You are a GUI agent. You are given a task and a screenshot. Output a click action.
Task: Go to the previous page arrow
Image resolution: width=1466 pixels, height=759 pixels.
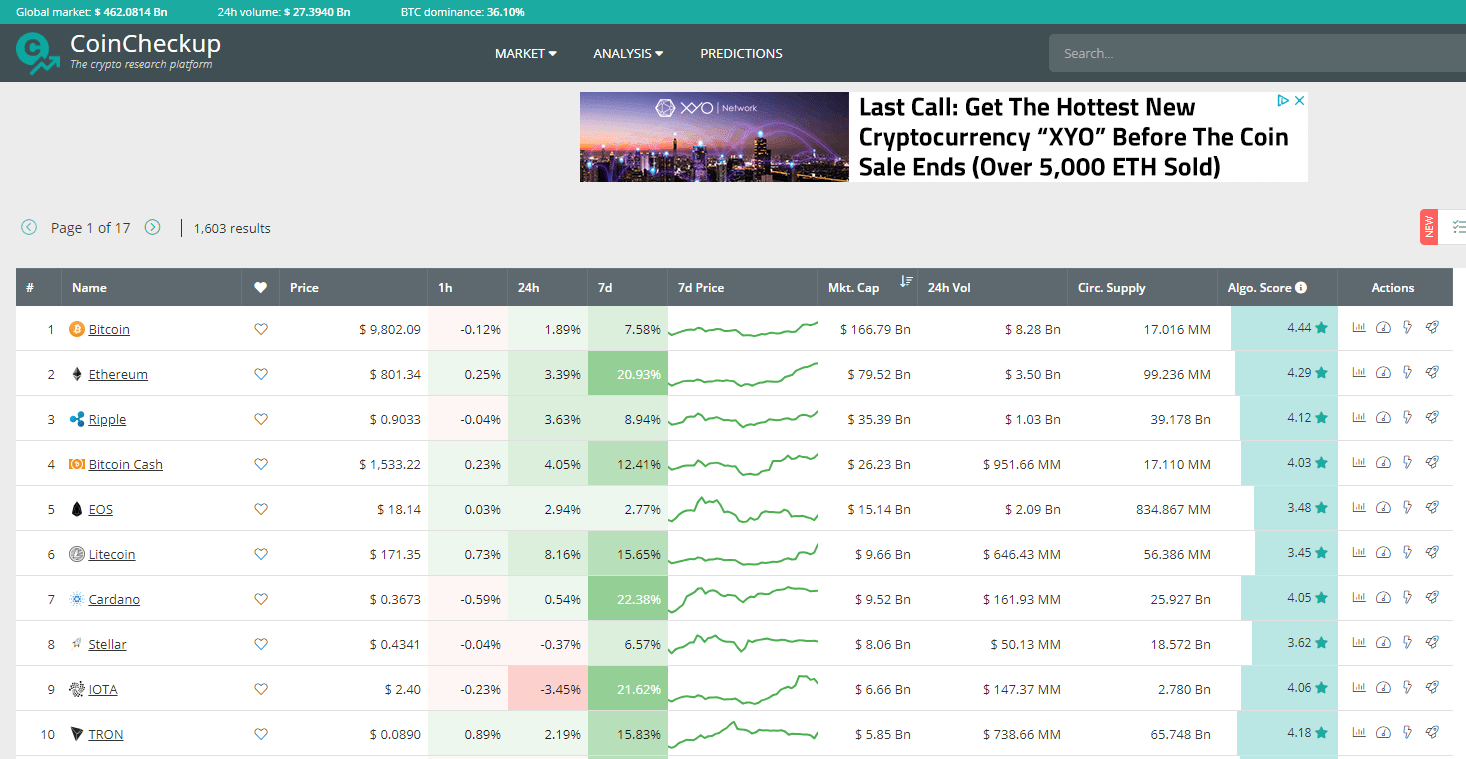coord(29,227)
